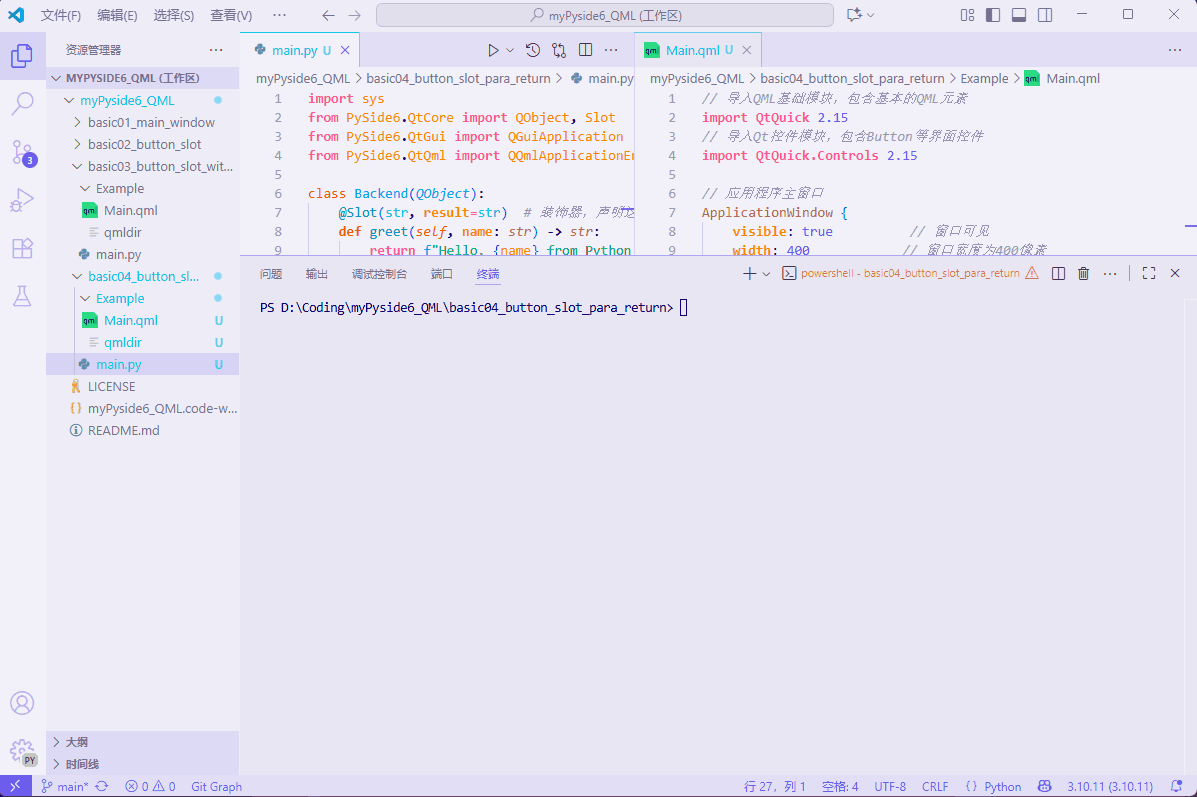Image resolution: width=1197 pixels, height=797 pixels.
Task: Click the myPyside6_QML command center search box
Action: pyautogui.click(x=605, y=15)
